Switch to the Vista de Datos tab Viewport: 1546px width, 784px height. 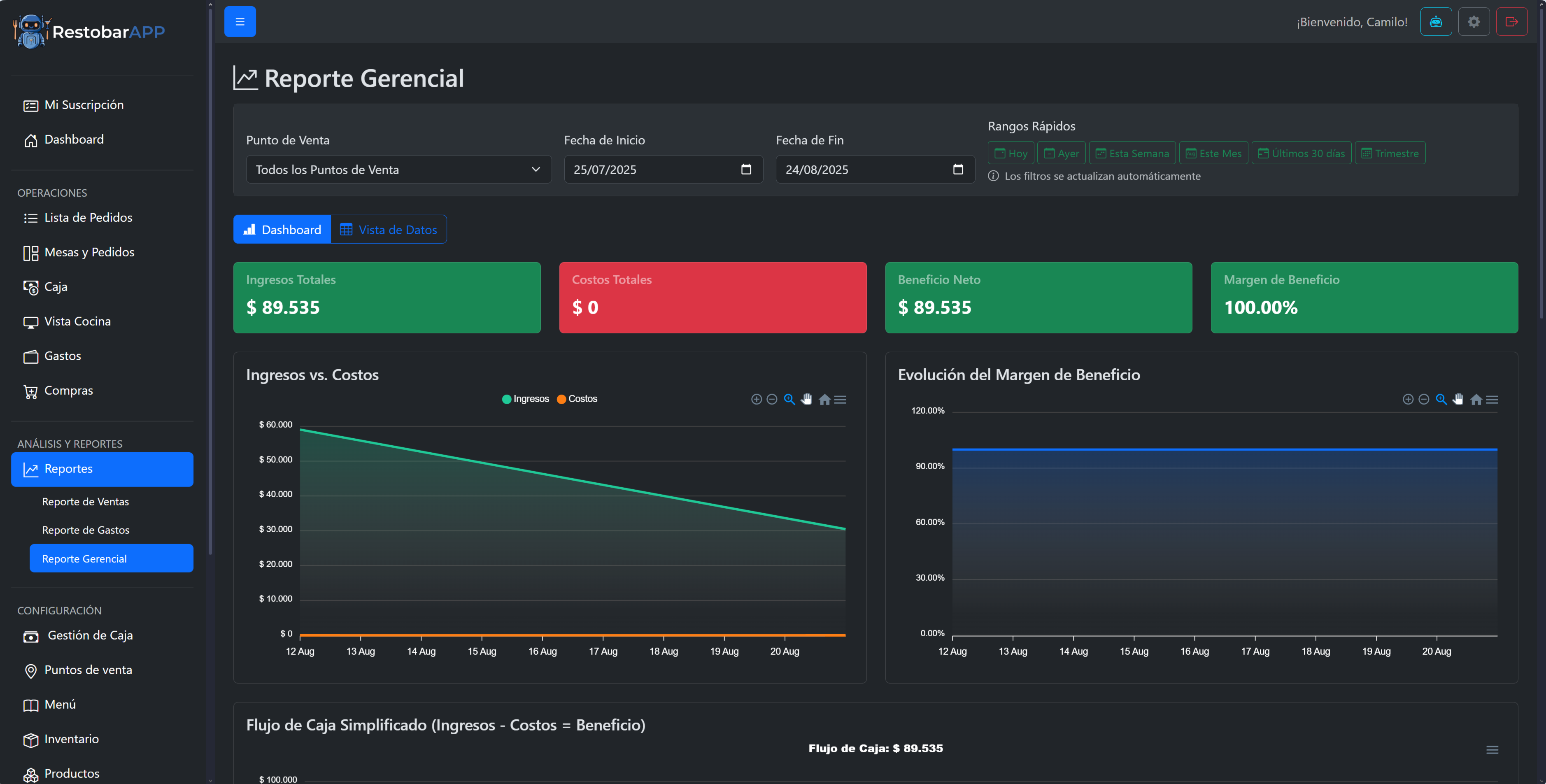pyautogui.click(x=389, y=229)
